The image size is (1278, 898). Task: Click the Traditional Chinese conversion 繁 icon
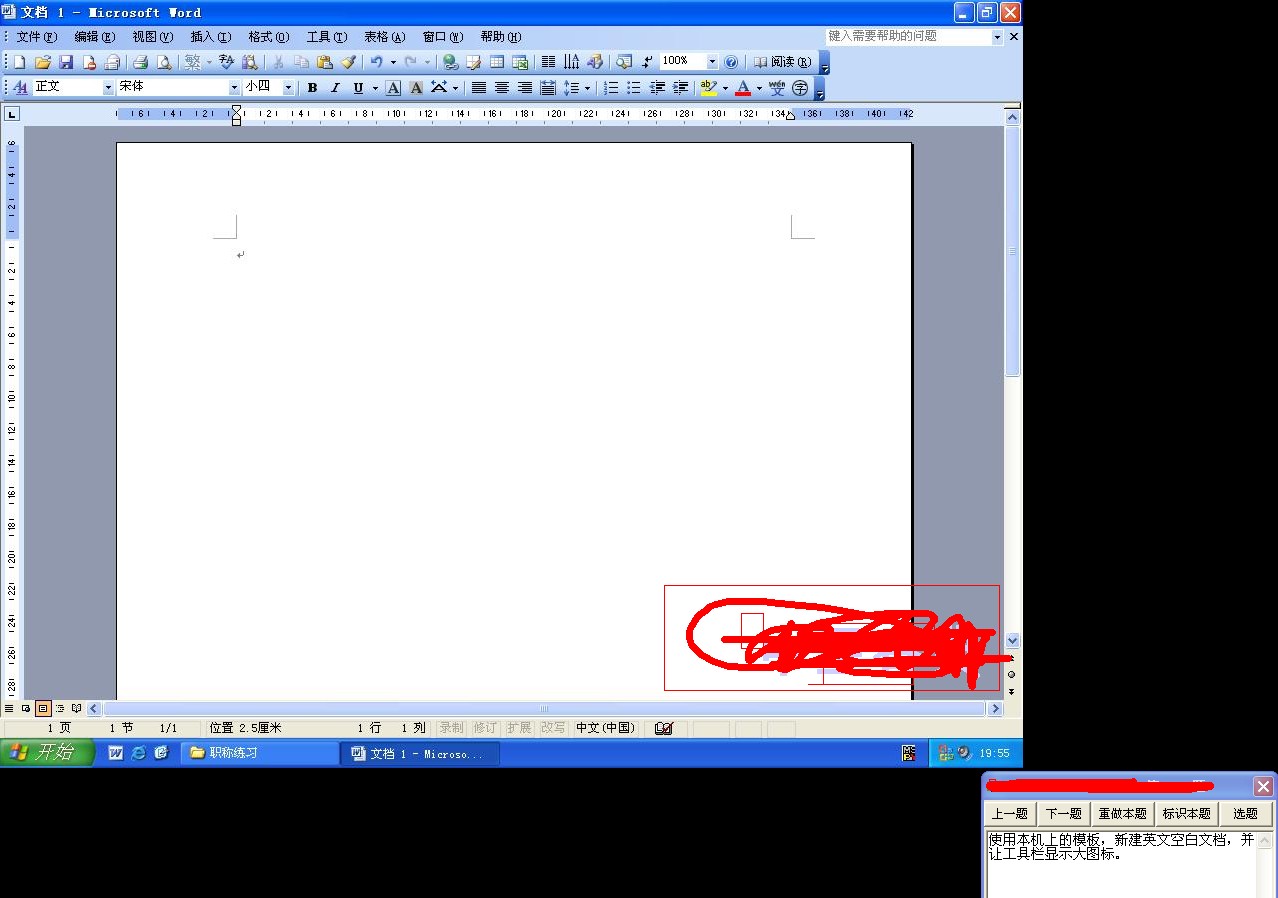pyautogui.click(x=193, y=62)
